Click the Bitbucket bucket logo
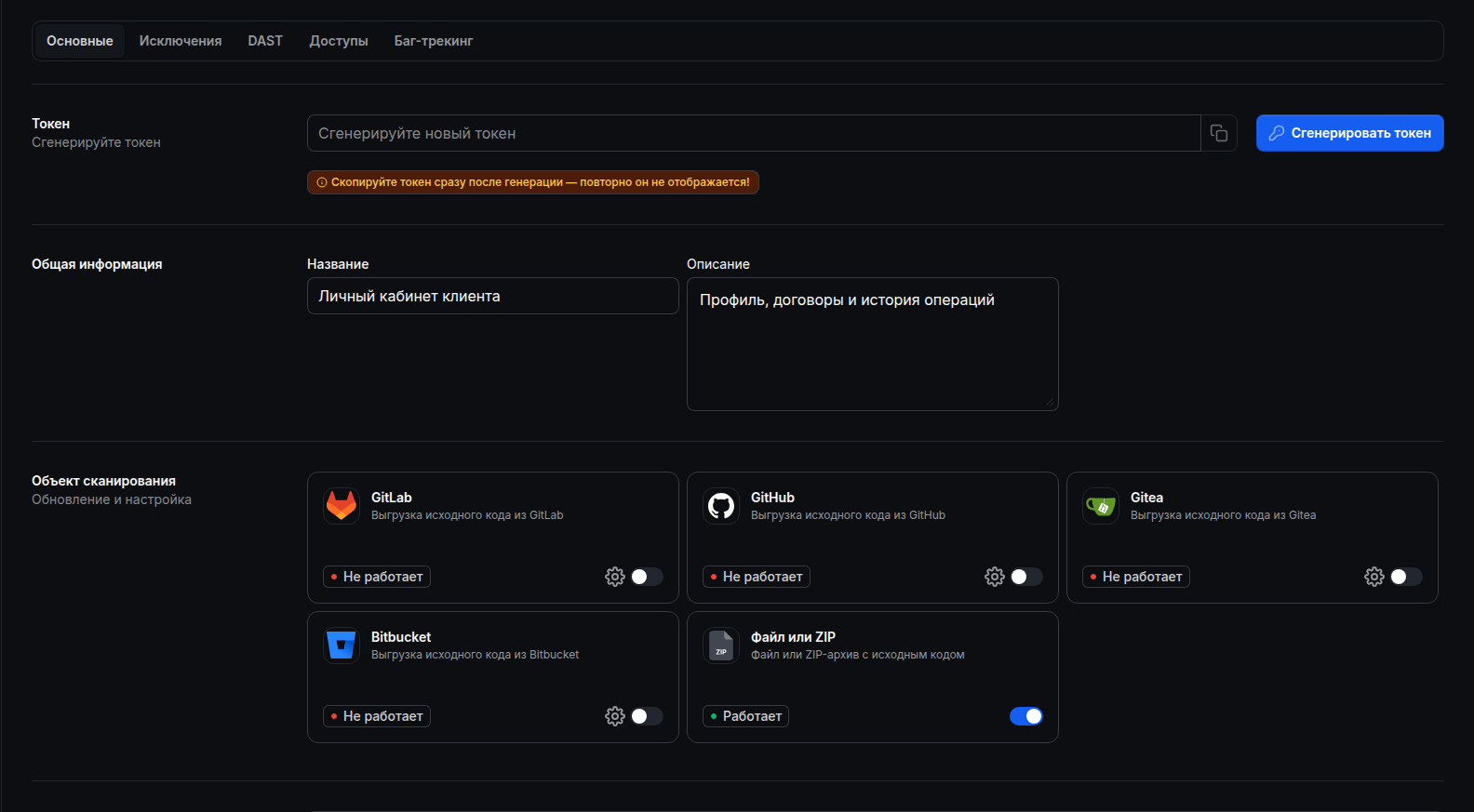Viewport: 1474px width, 812px height. 342,646
